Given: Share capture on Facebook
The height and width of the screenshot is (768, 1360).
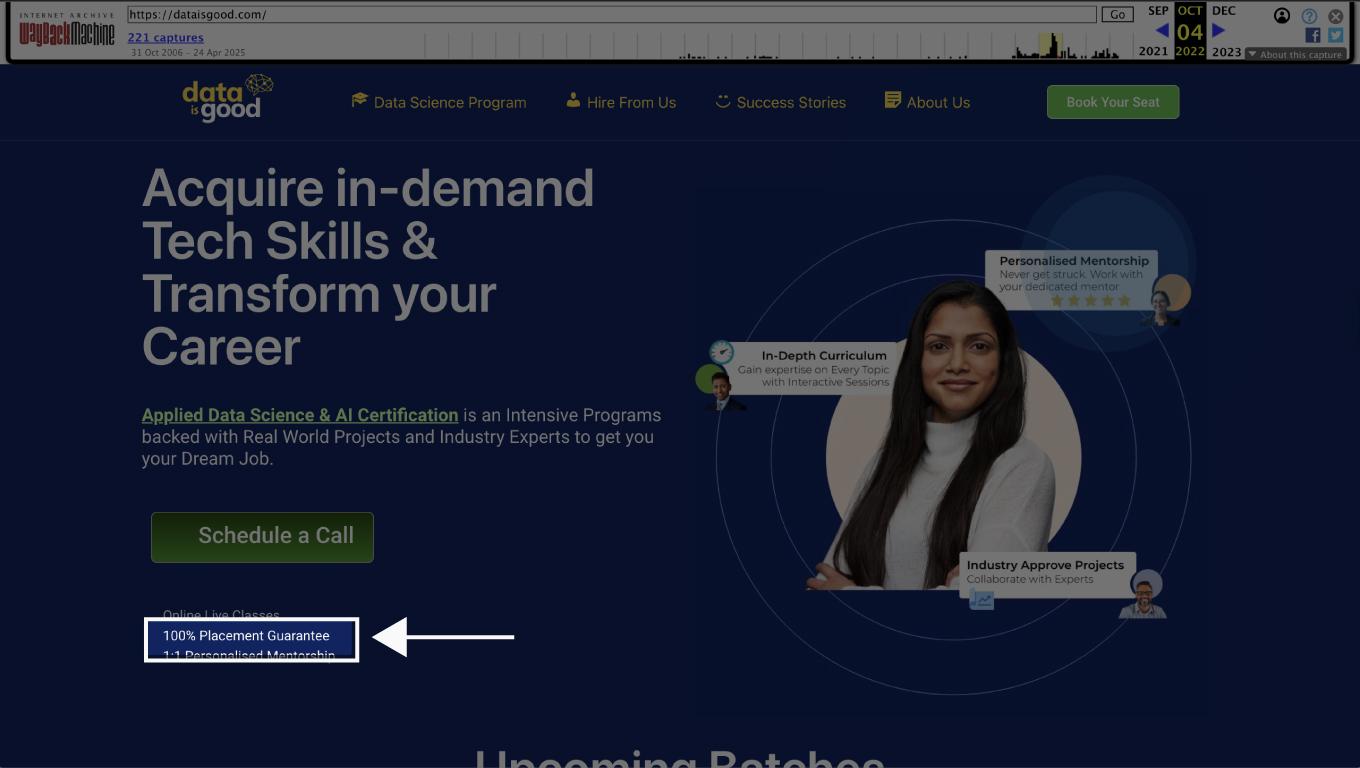Looking at the screenshot, I should coord(1313,35).
